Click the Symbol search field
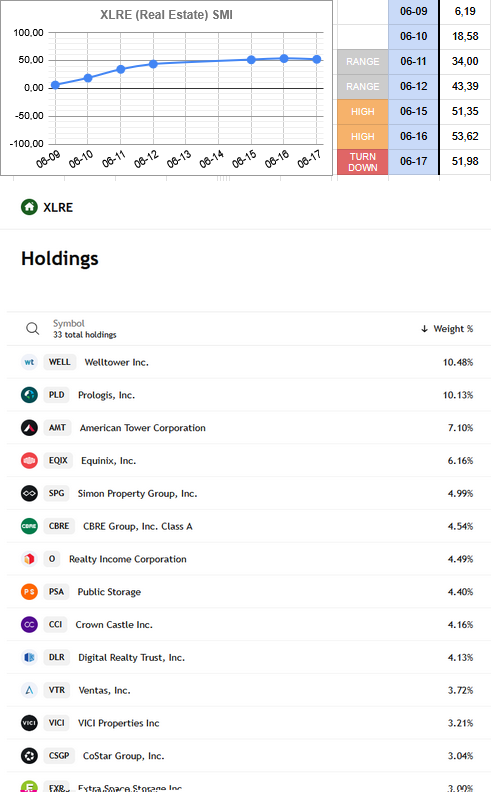This screenshot has height=792, width=491. click(x=85, y=329)
